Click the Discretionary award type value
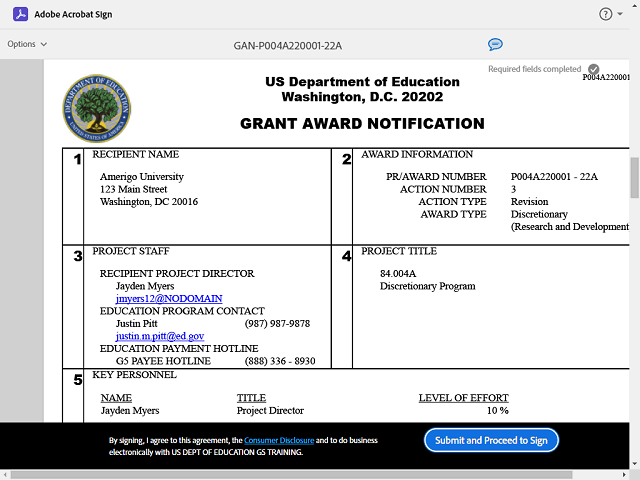Image resolution: width=640 pixels, height=480 pixels. pos(539,214)
